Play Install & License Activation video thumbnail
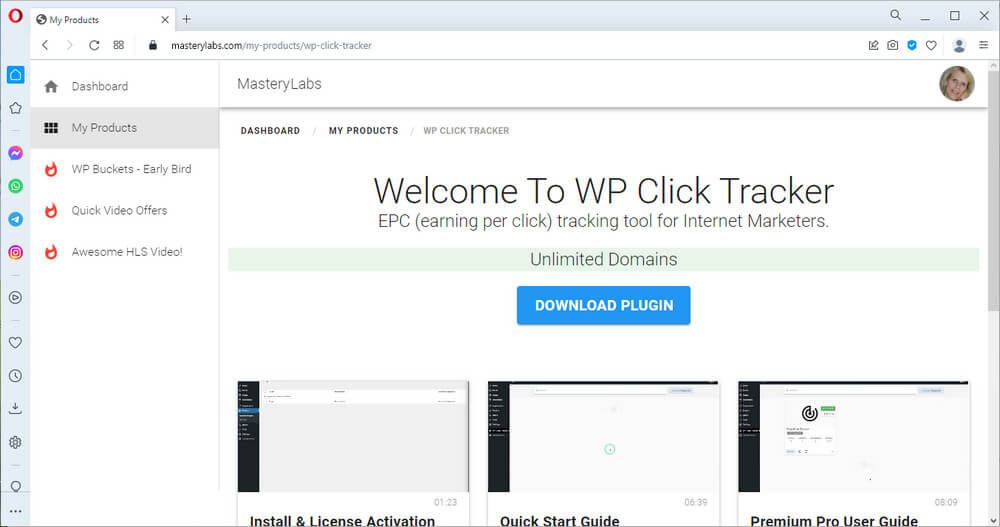Viewport: 1000px width, 527px height. [353, 436]
